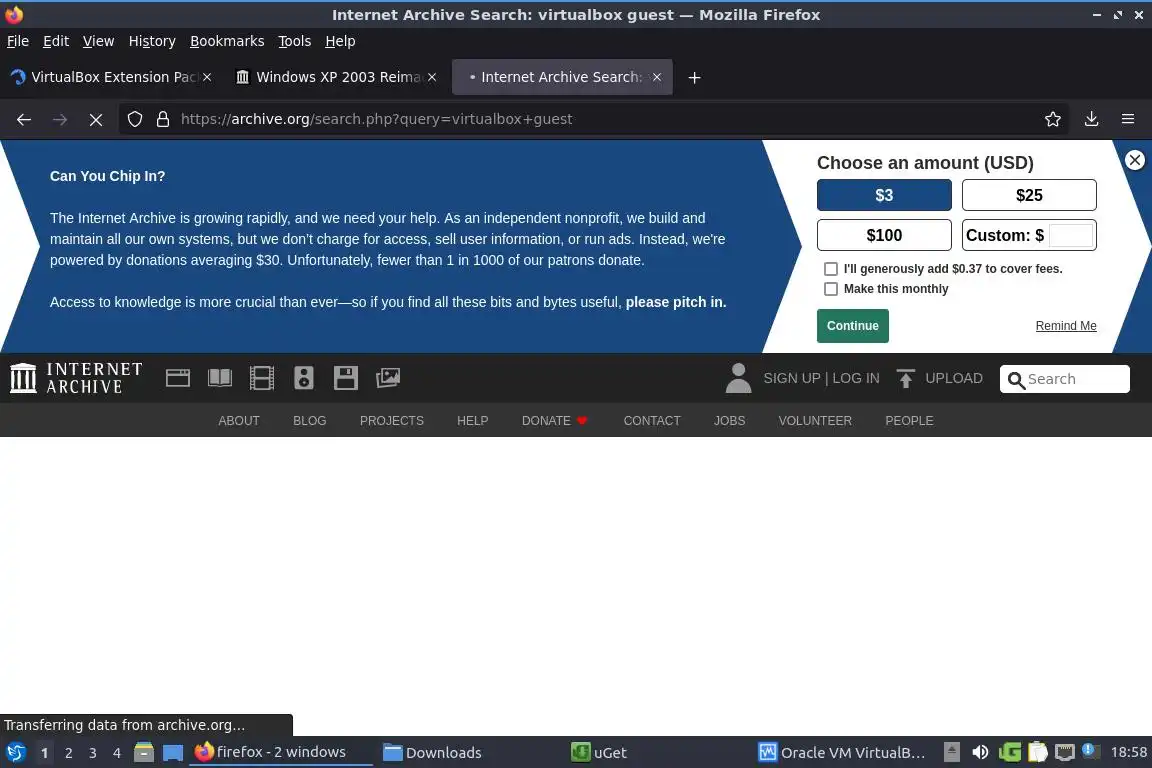Screen dimensions: 1152x768
Task: Open the File menu
Action: [18, 41]
